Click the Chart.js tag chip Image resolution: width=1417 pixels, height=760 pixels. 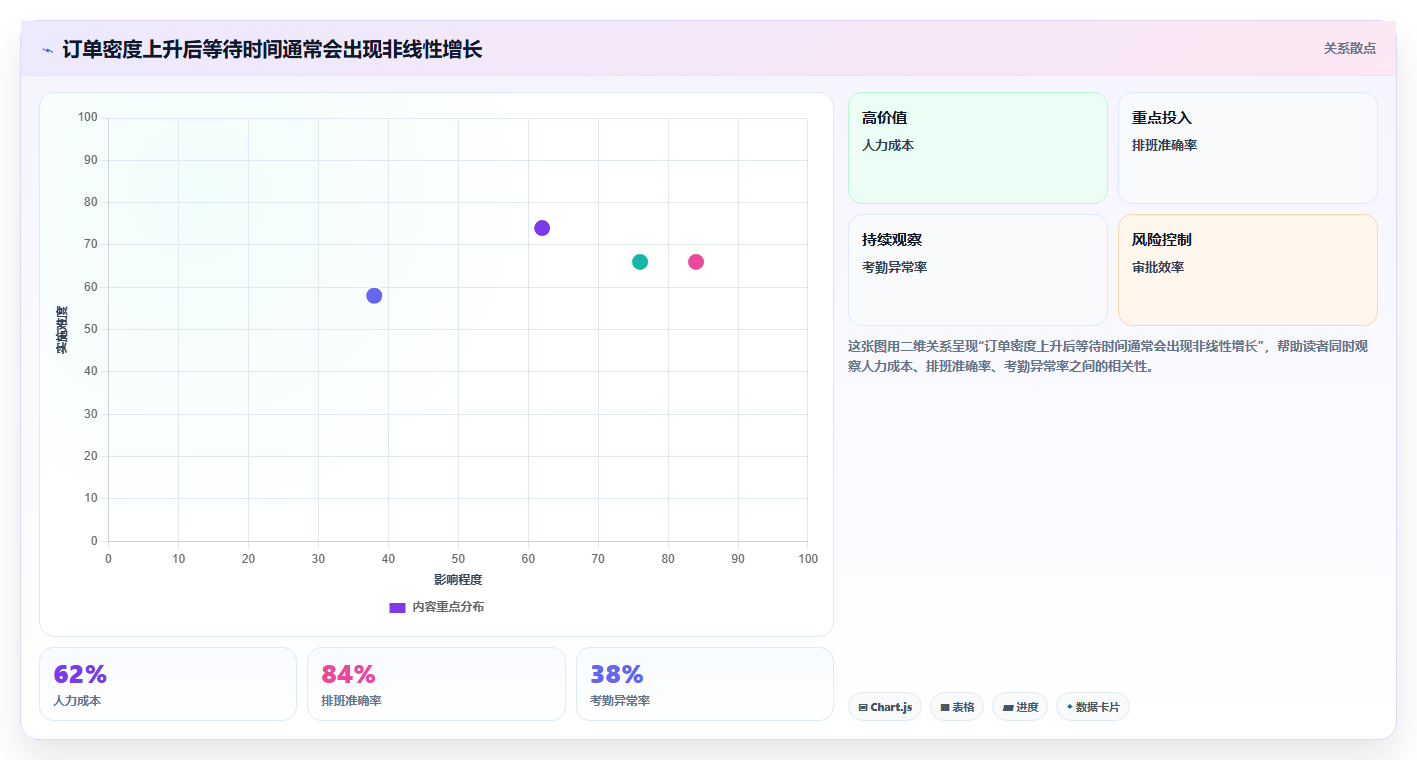885,707
